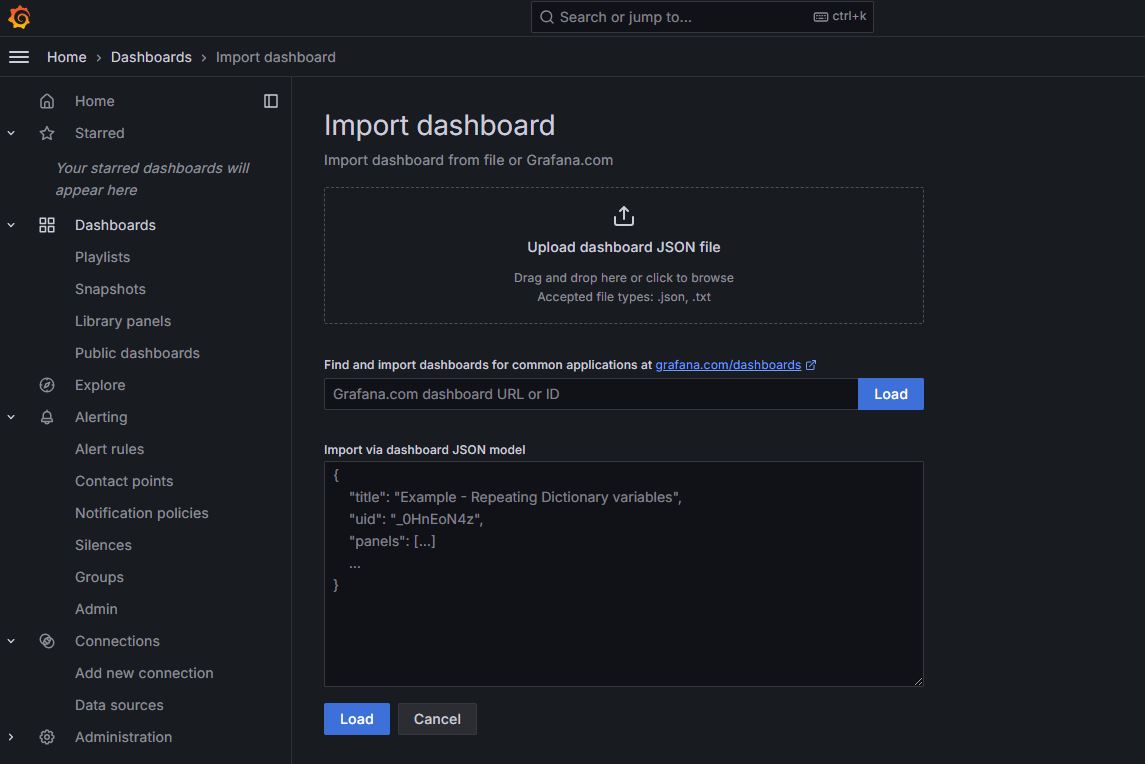The width and height of the screenshot is (1145, 764).
Task: Open the grafana.com/dashboards link
Action: click(x=728, y=365)
